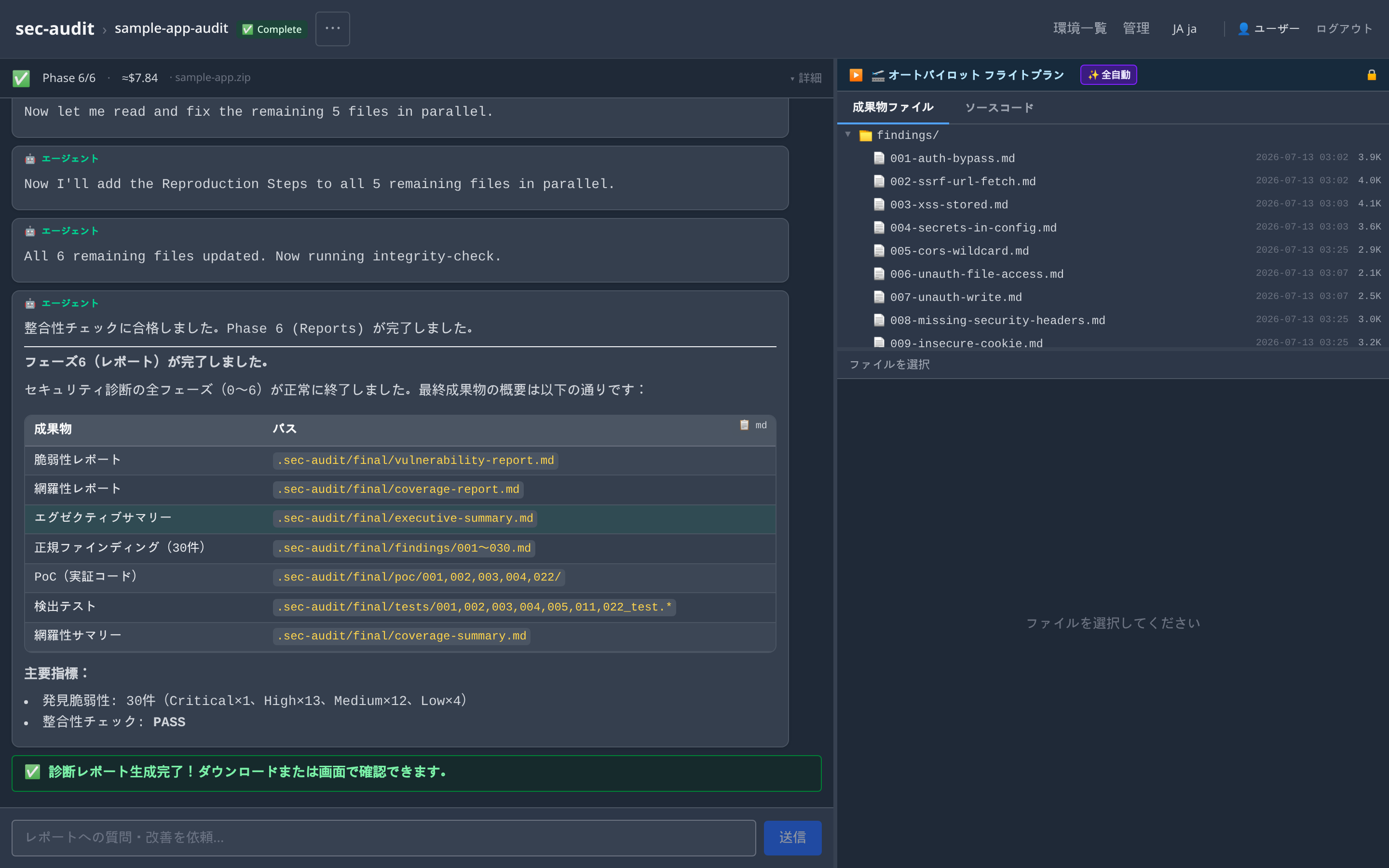Viewport: 1389px width, 868px height.
Task: Open 管理 in the top navigation
Action: 1136,29
